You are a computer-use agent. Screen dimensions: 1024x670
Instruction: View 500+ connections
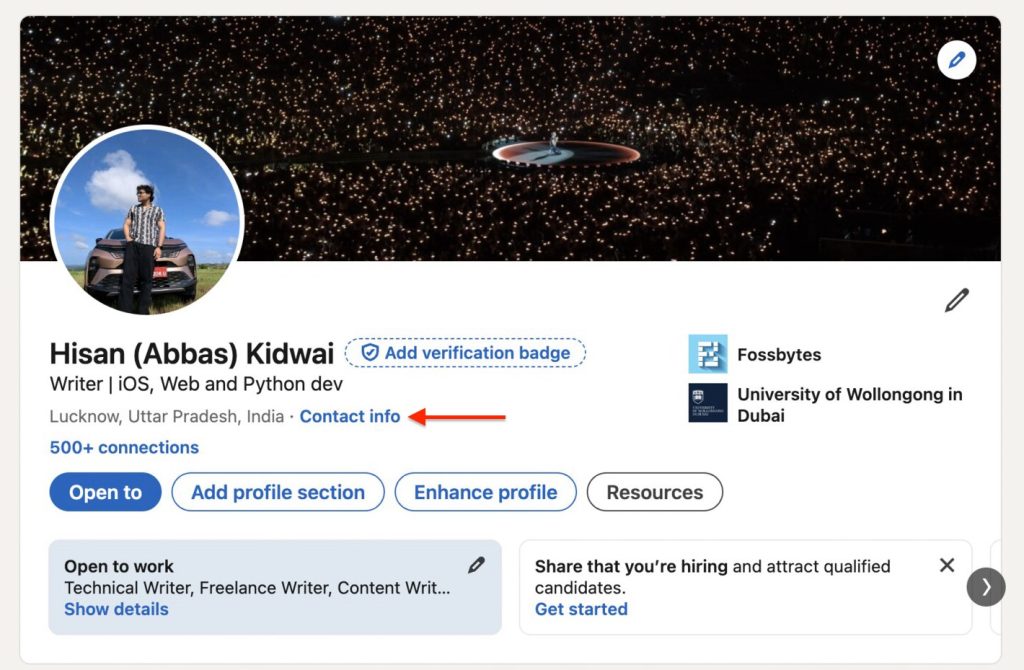(x=124, y=447)
